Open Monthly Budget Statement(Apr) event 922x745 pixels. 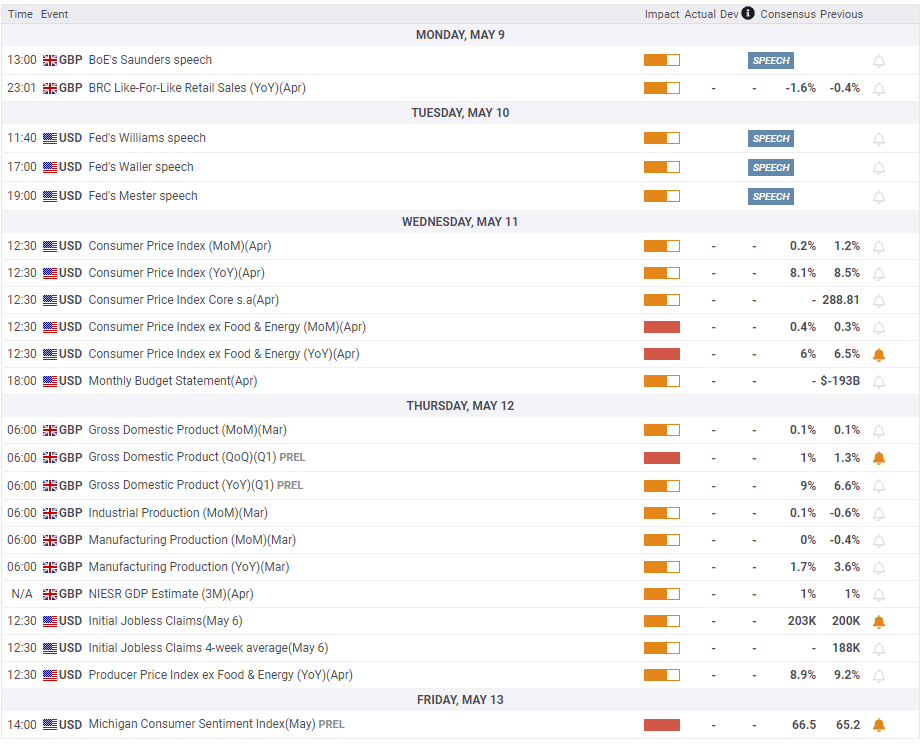pyautogui.click(x=173, y=381)
